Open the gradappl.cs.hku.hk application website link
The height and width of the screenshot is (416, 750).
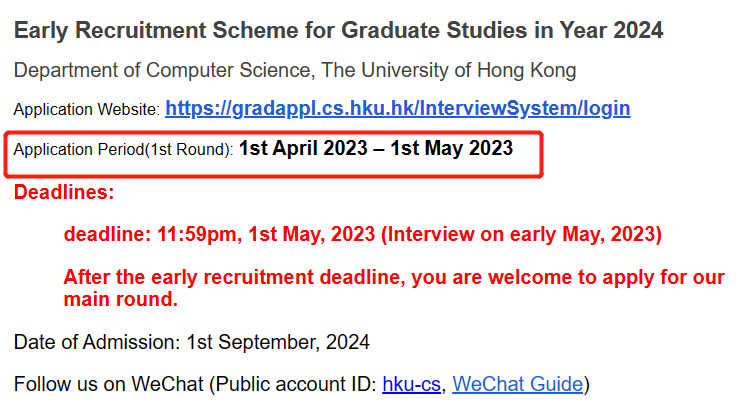397,108
